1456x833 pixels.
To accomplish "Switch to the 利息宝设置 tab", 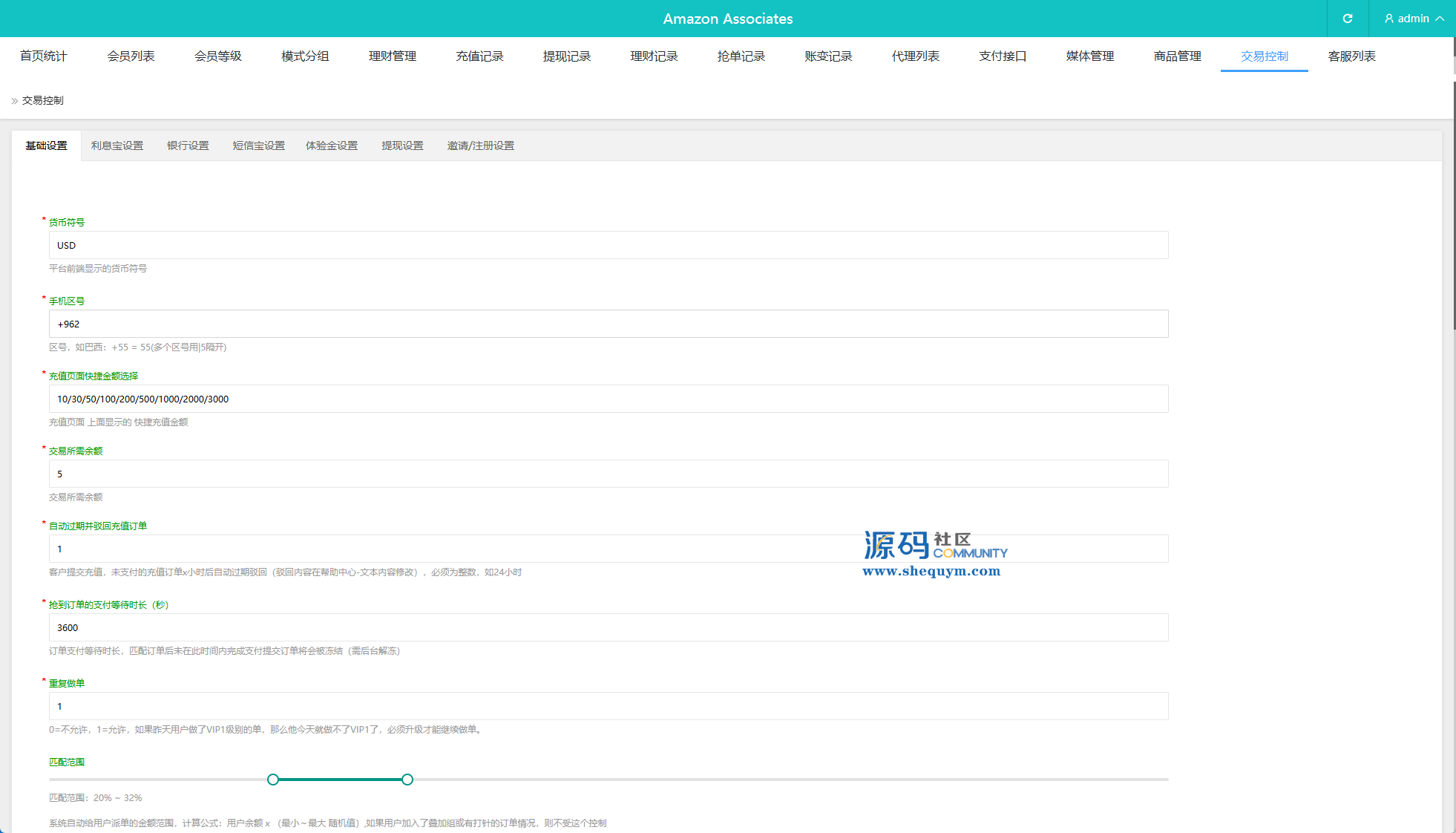I will (x=117, y=146).
